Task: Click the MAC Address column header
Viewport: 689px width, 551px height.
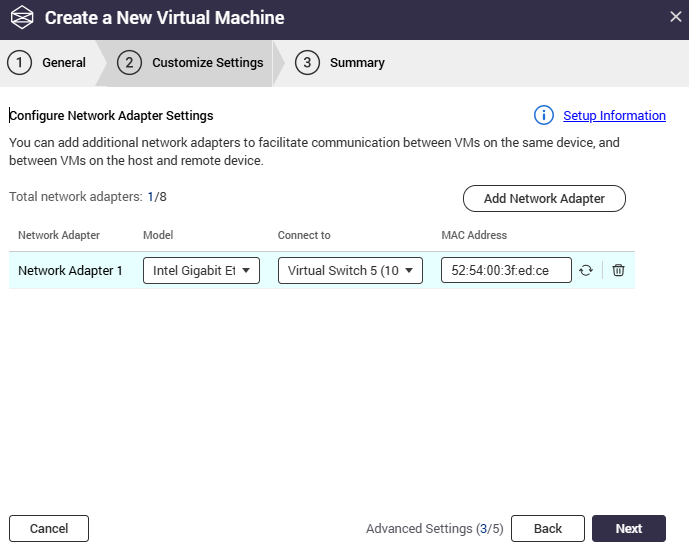Action: (474, 235)
